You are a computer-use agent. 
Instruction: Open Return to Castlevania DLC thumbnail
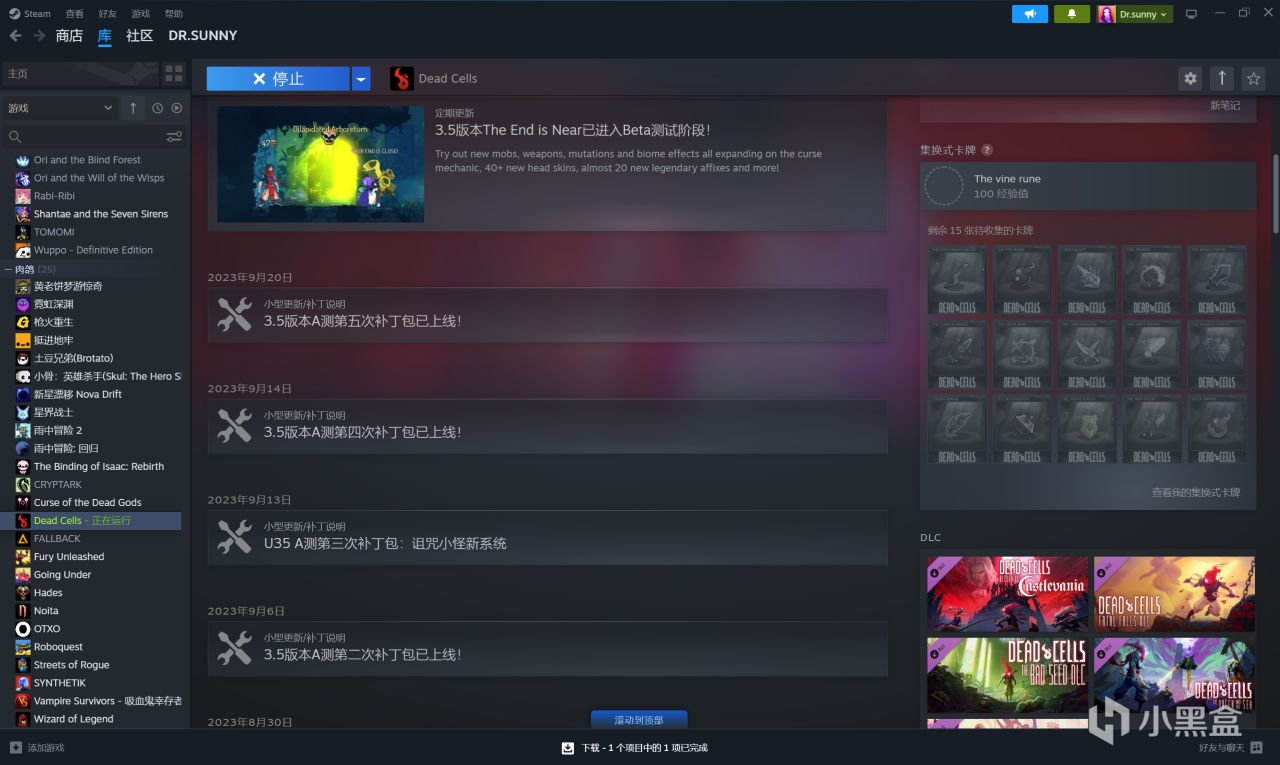click(x=1007, y=594)
